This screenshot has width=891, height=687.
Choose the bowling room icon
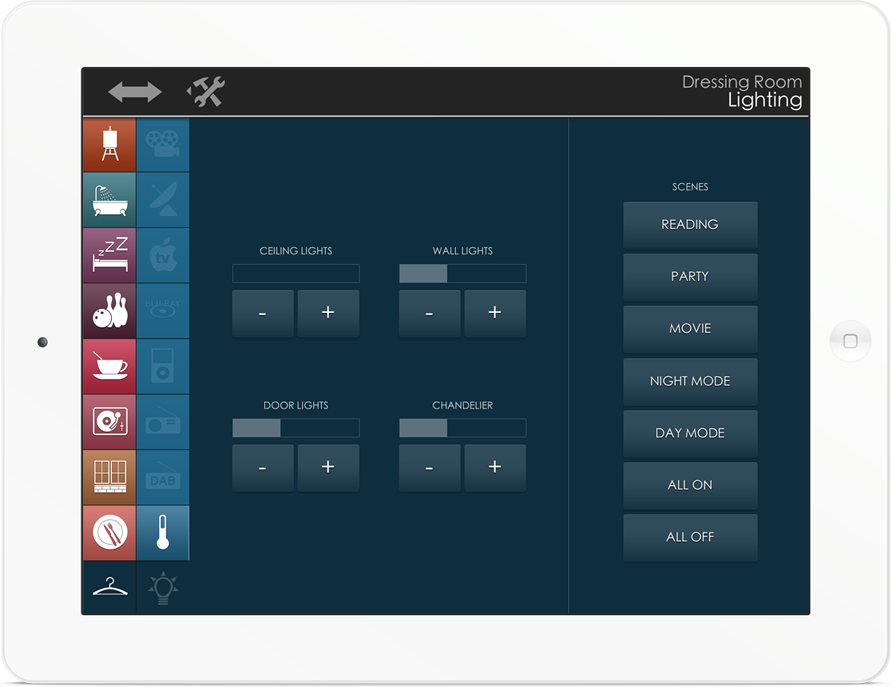pyautogui.click(x=109, y=311)
